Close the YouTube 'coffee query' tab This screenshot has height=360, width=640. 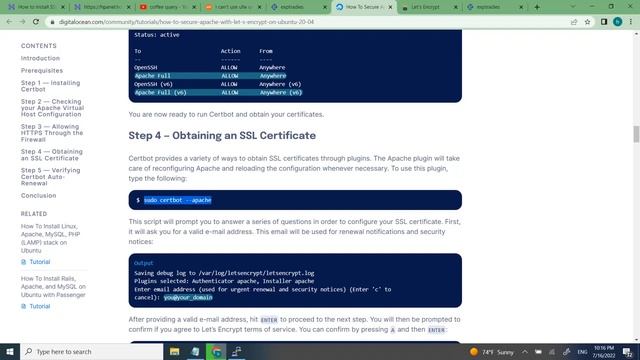(x=194, y=7)
